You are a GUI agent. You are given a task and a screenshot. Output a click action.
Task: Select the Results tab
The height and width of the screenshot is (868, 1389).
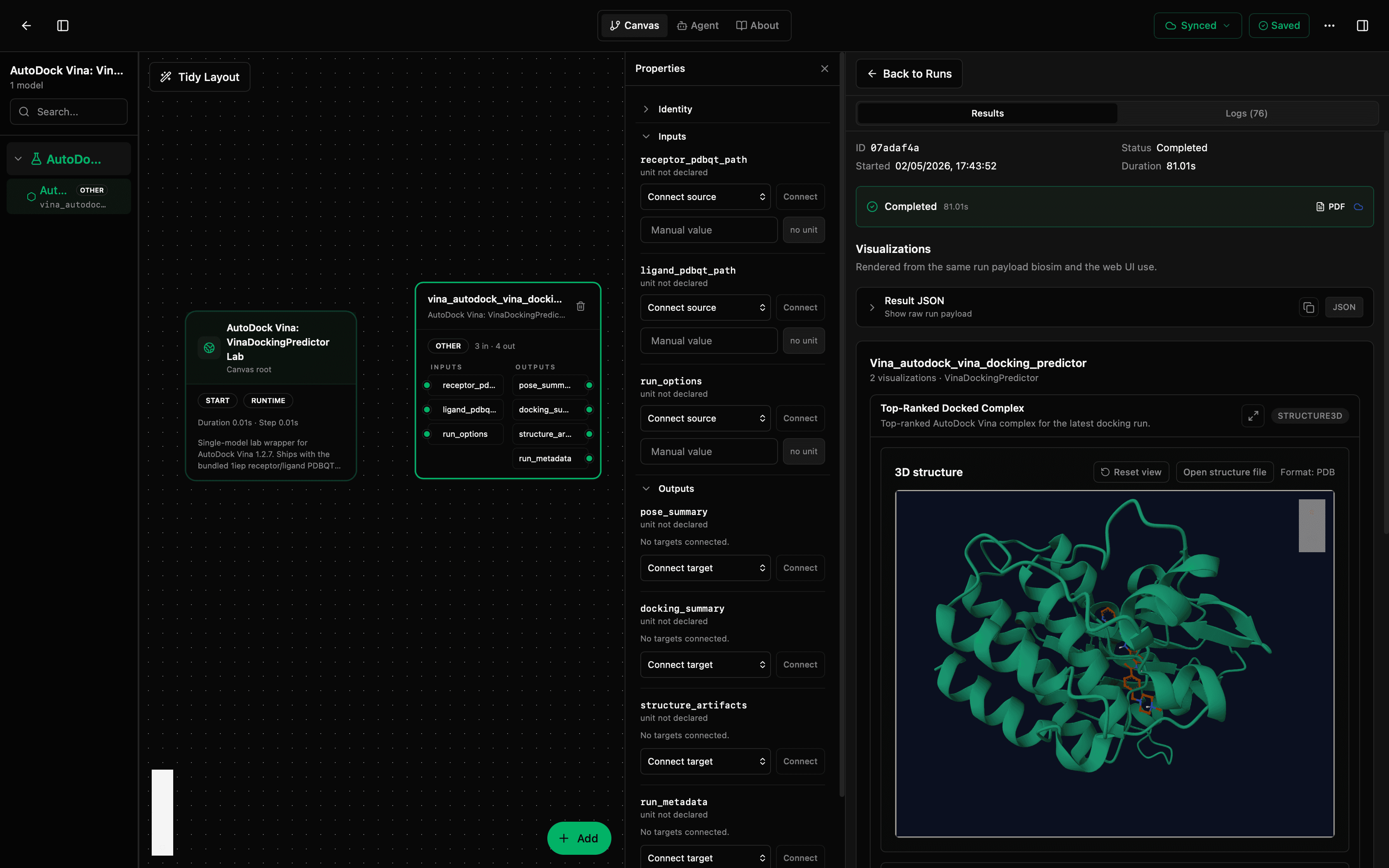point(987,113)
